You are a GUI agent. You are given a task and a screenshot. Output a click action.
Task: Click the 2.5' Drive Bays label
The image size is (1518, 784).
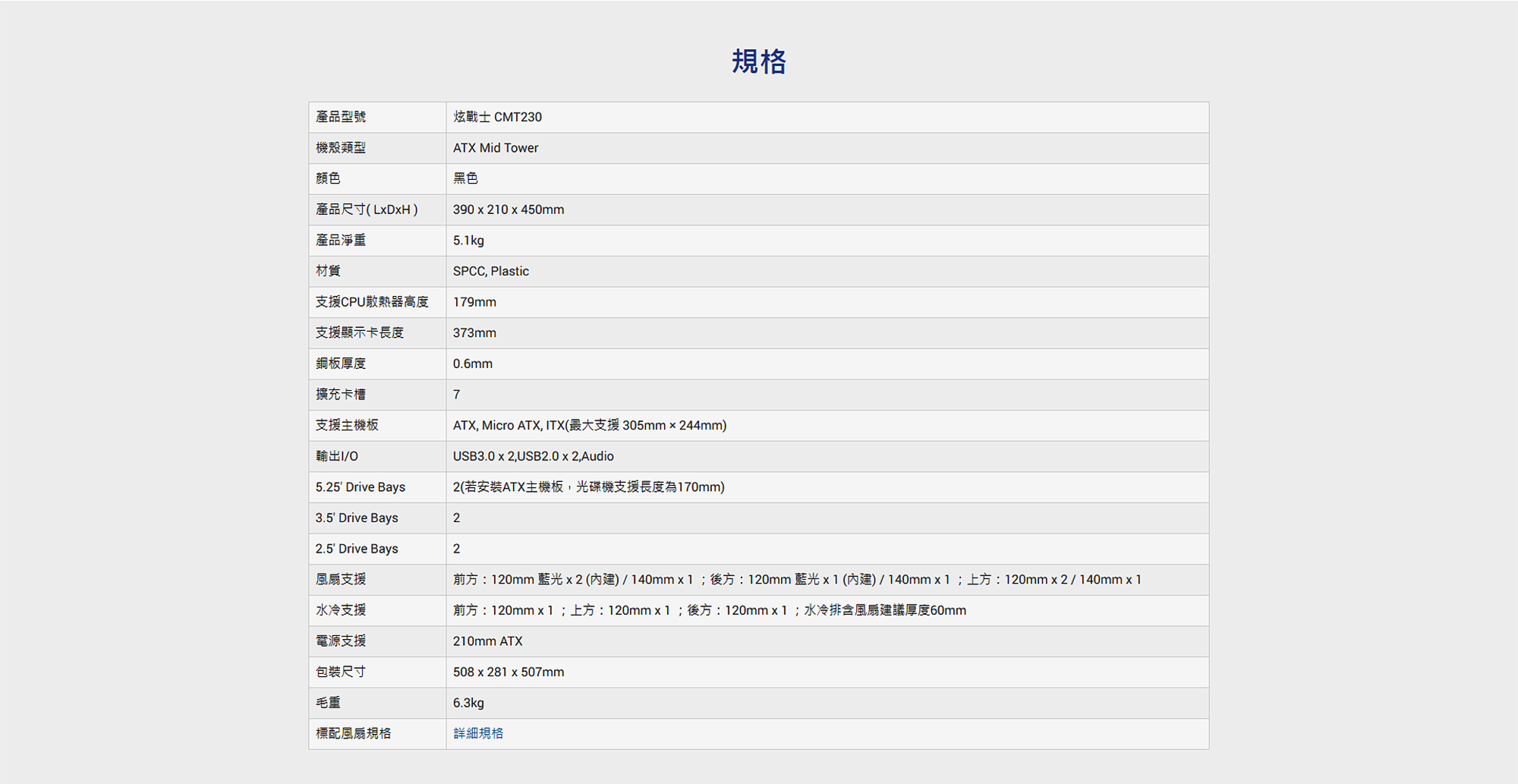pos(357,549)
